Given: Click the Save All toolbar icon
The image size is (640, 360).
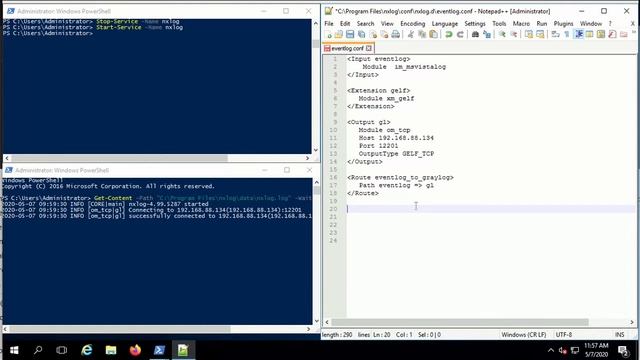Looking at the screenshot, I should click(361, 35).
